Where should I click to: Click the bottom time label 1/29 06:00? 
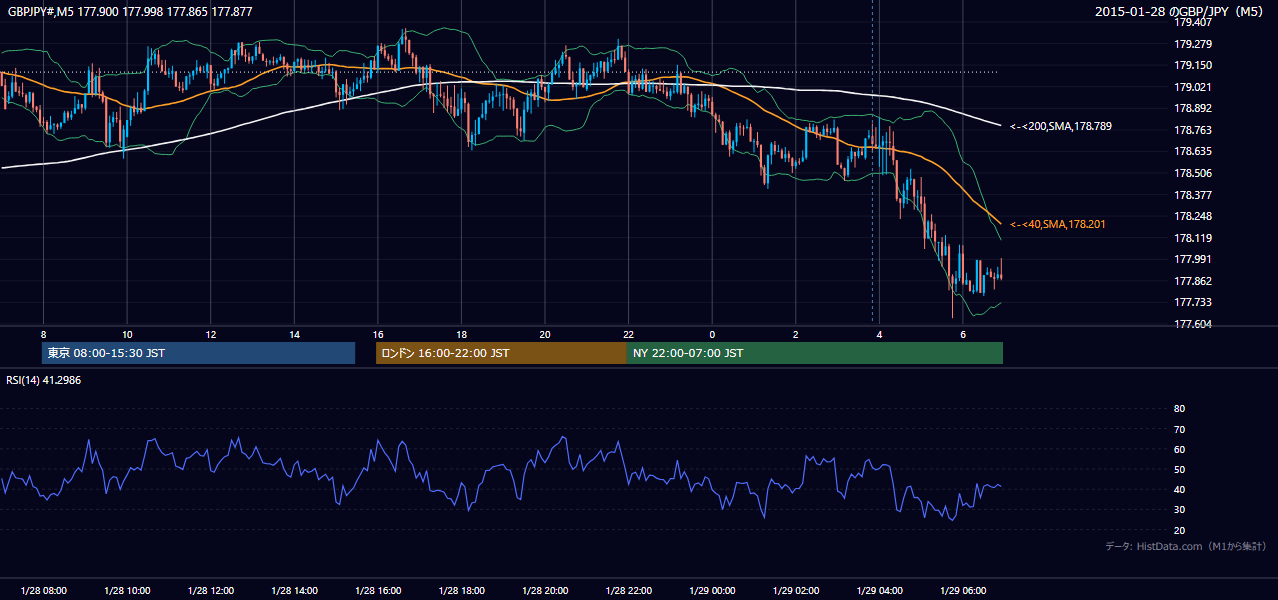962,591
